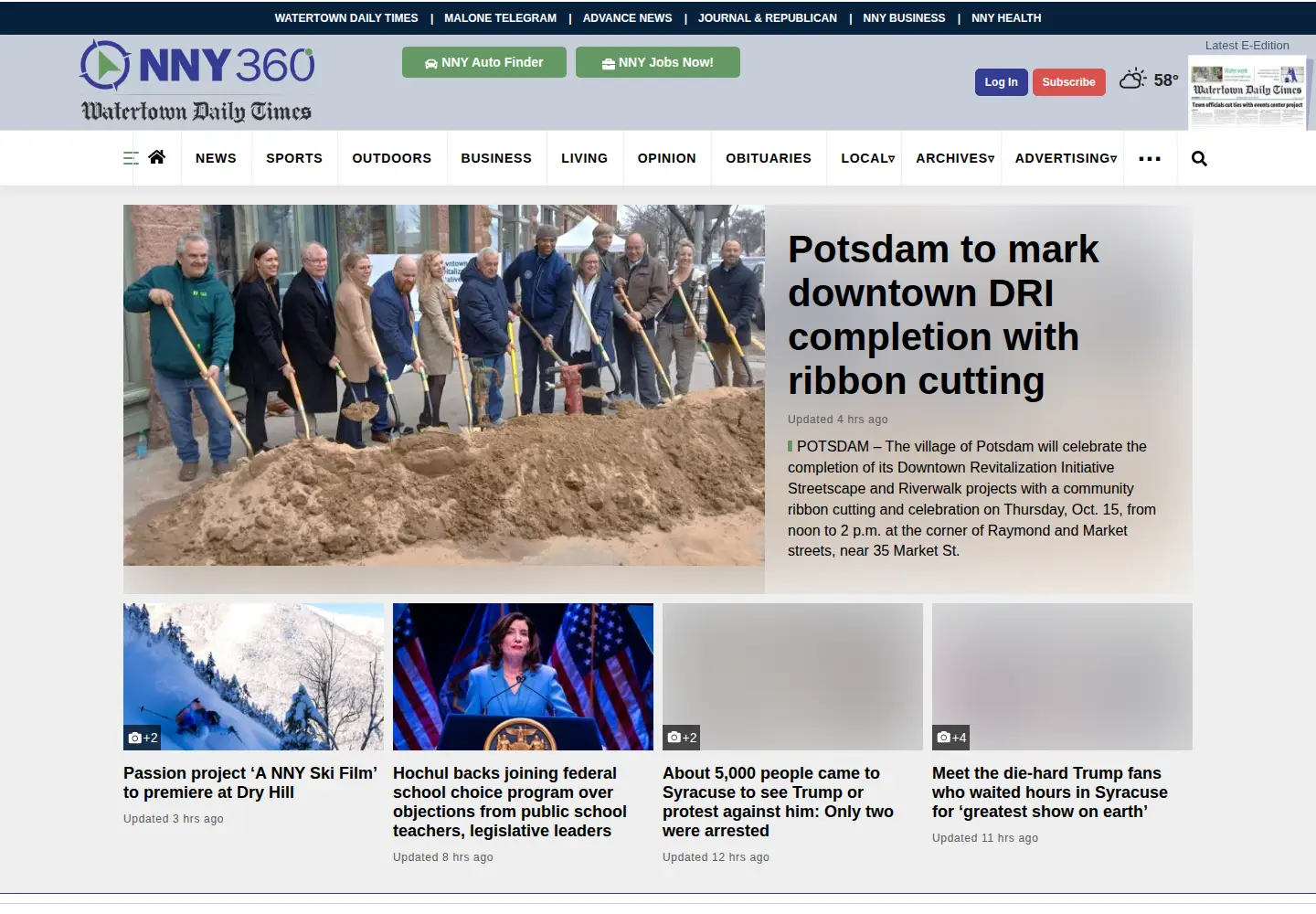The width and height of the screenshot is (1316, 914).
Task: Go to the Home icon
Action: tap(157, 157)
